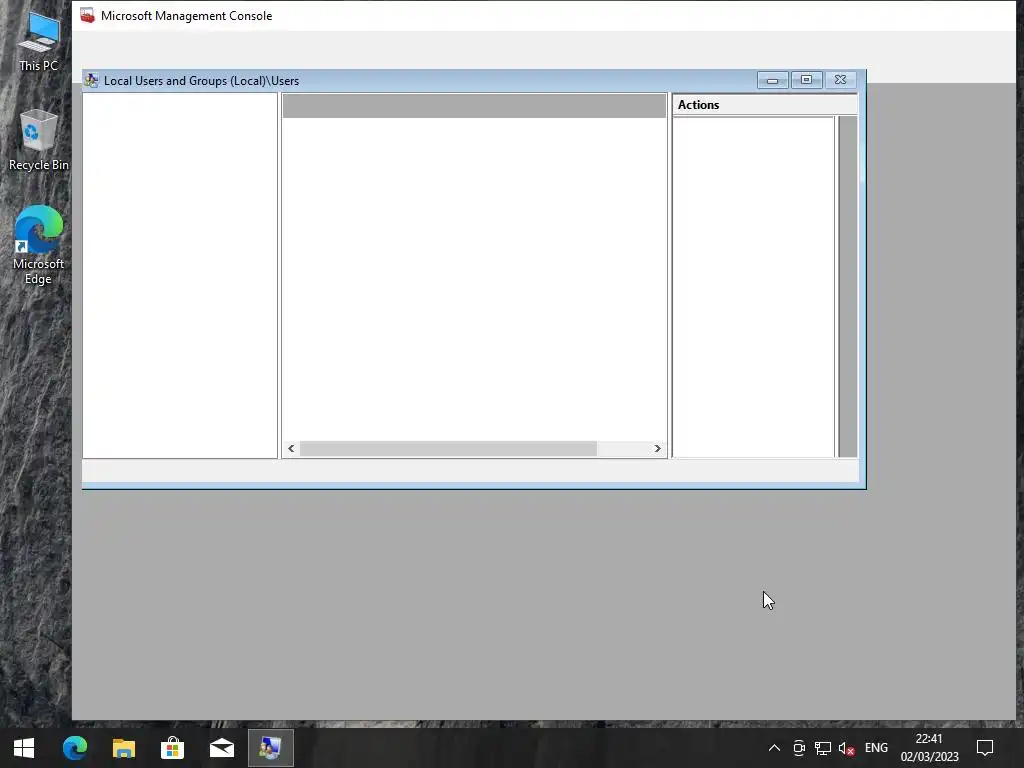Open This PC desktop icon
Viewport: 1024px width, 768px height.
(x=39, y=41)
